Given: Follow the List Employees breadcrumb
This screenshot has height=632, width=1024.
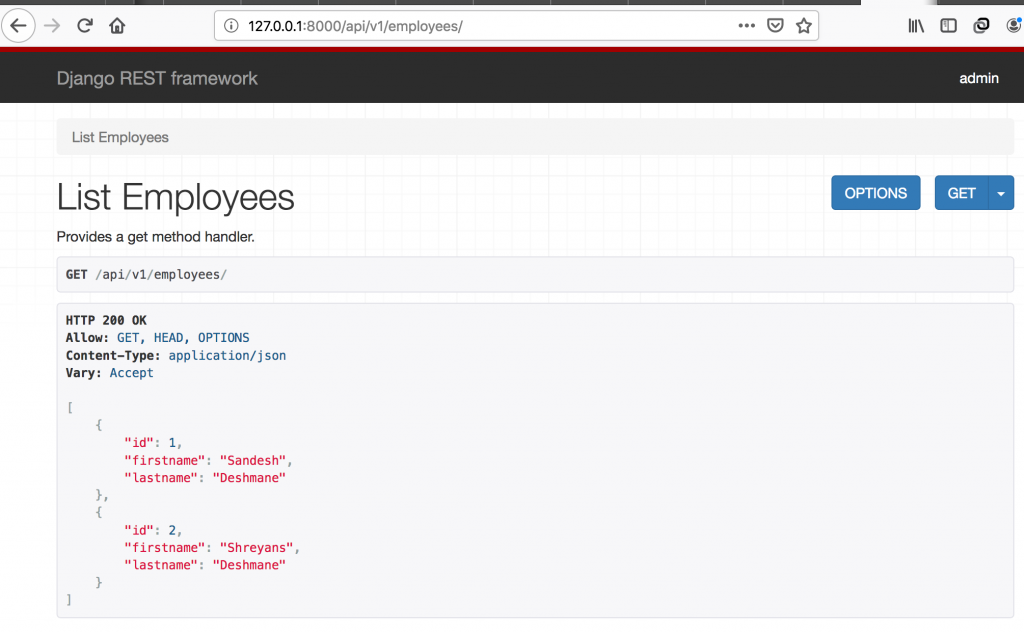Looking at the screenshot, I should click(120, 137).
